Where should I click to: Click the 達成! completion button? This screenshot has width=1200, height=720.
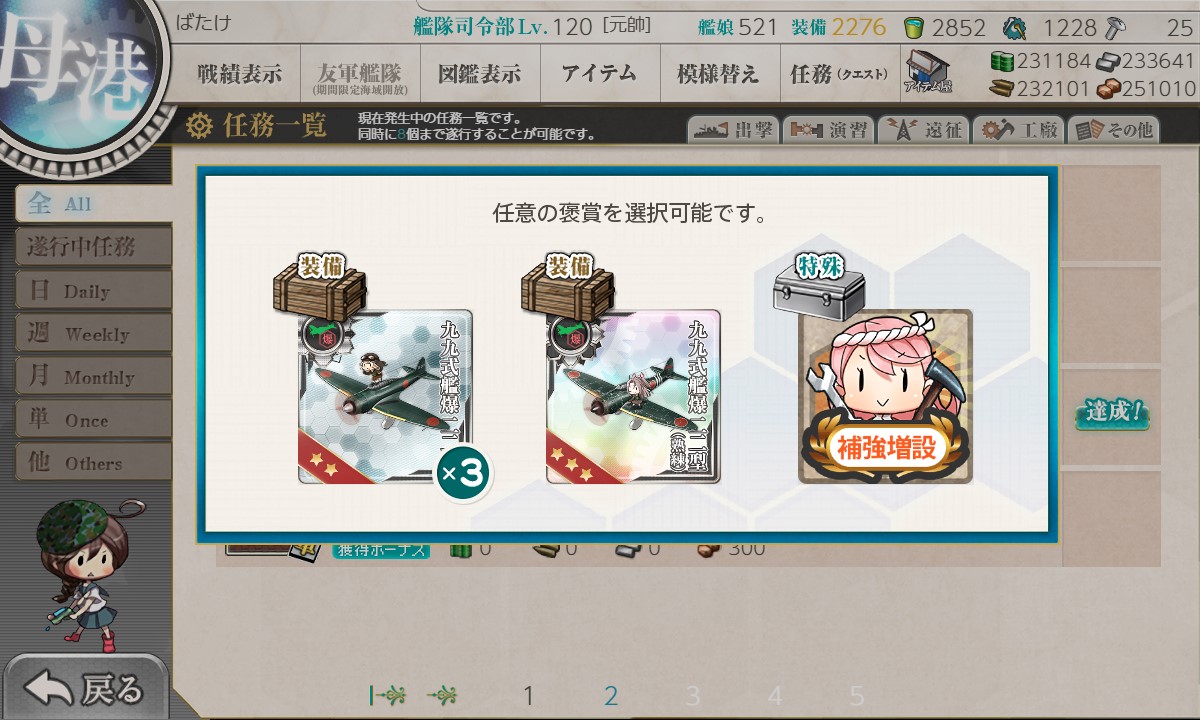[1111, 412]
